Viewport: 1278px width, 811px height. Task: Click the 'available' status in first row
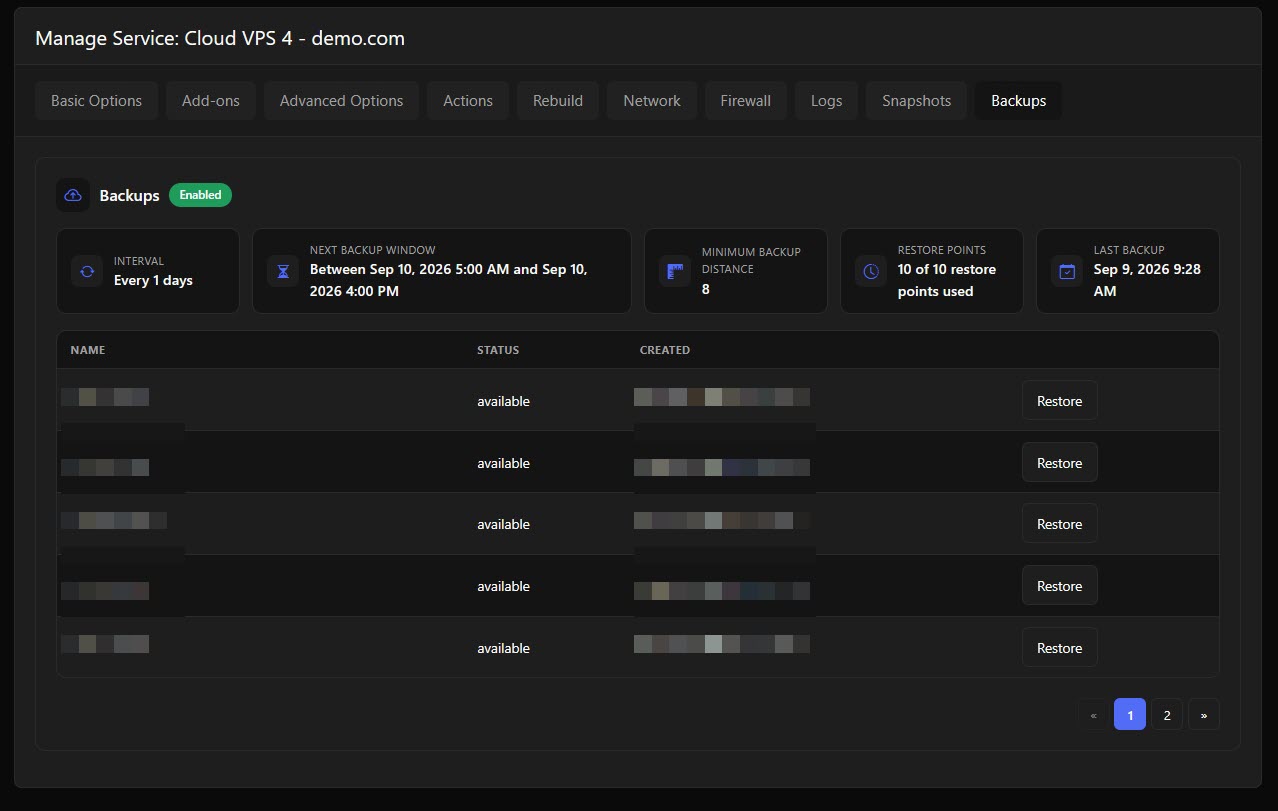503,401
